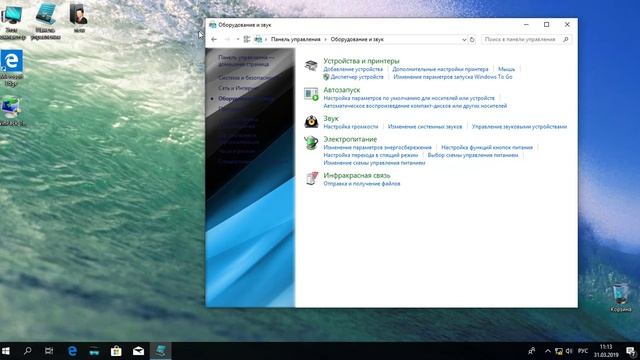Viewport: 640px width, 360px height.
Task: Open Microsoft Store from the taskbar
Action: pyautogui.click(x=116, y=351)
